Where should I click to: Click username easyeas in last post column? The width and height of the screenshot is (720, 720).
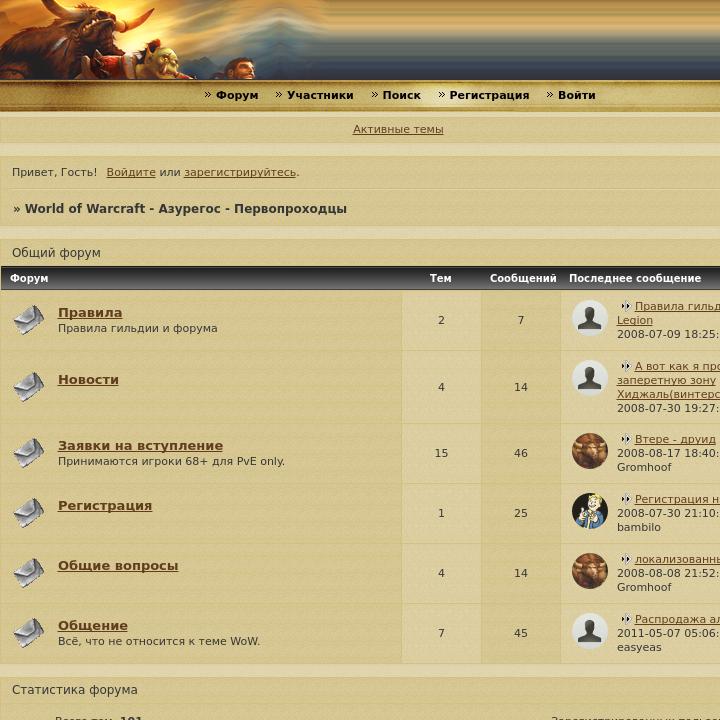(x=639, y=647)
